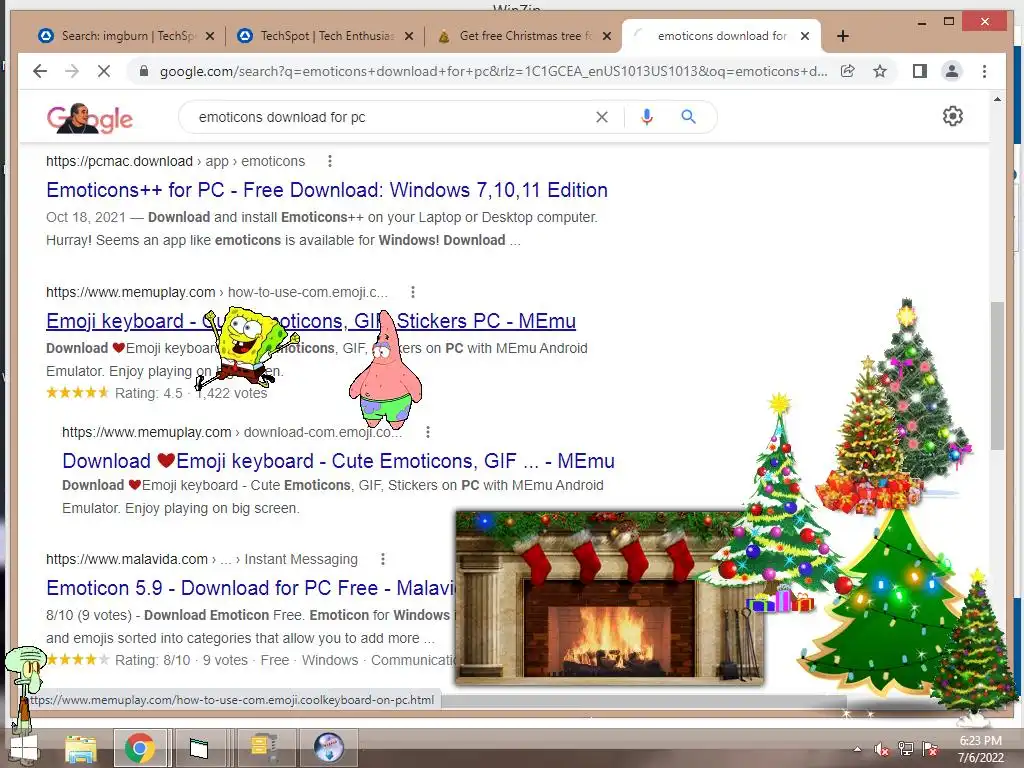Share this page from the address bar
This screenshot has width=1024, height=768.
coord(848,71)
